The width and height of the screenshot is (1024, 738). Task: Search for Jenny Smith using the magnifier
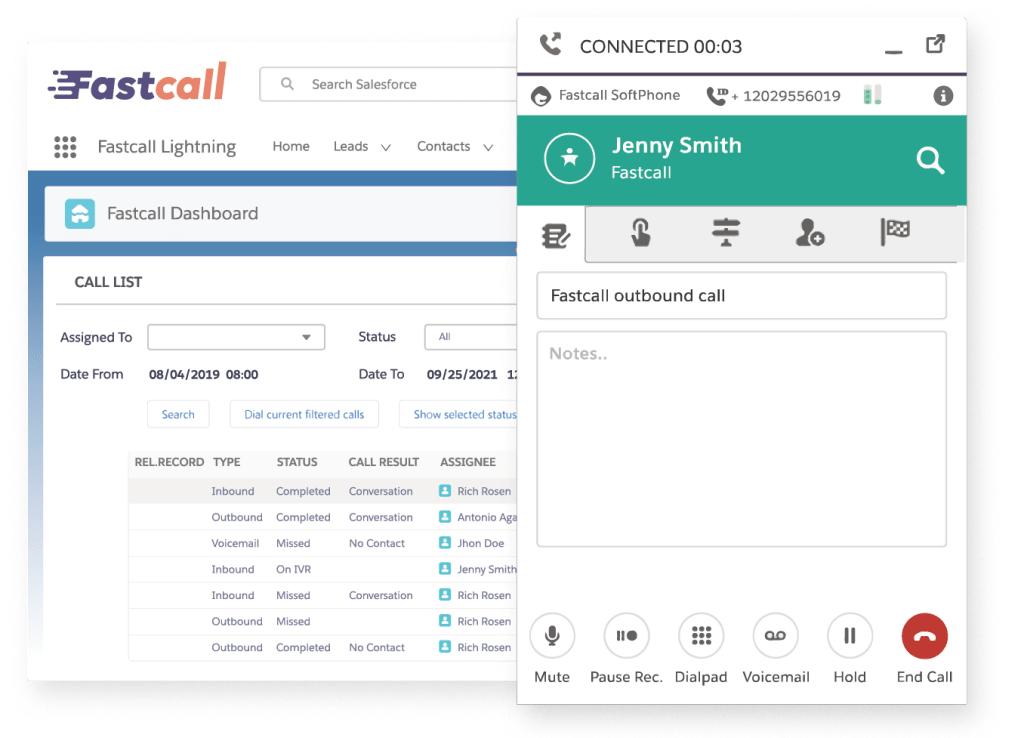929,160
